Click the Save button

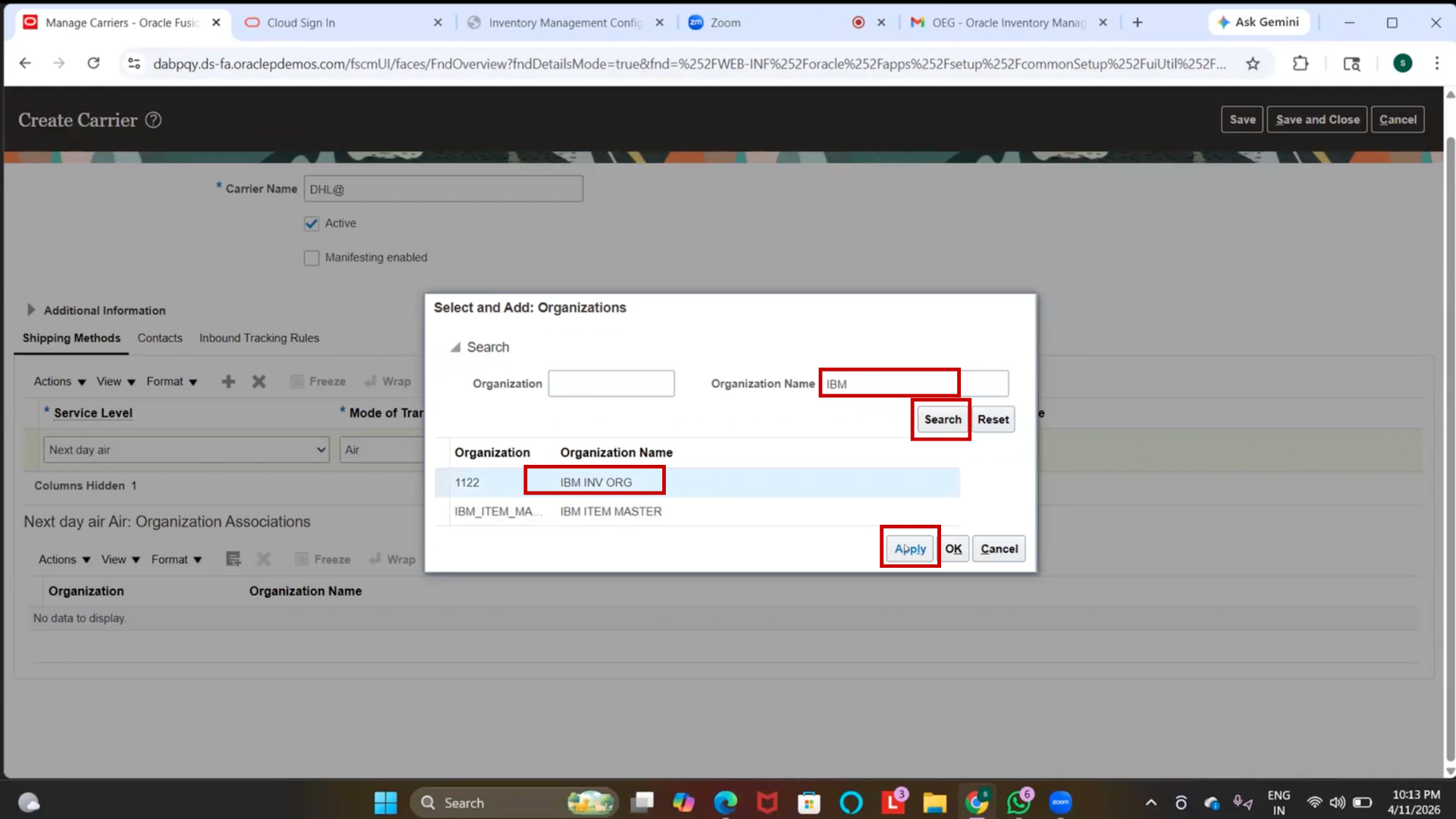tap(1242, 120)
